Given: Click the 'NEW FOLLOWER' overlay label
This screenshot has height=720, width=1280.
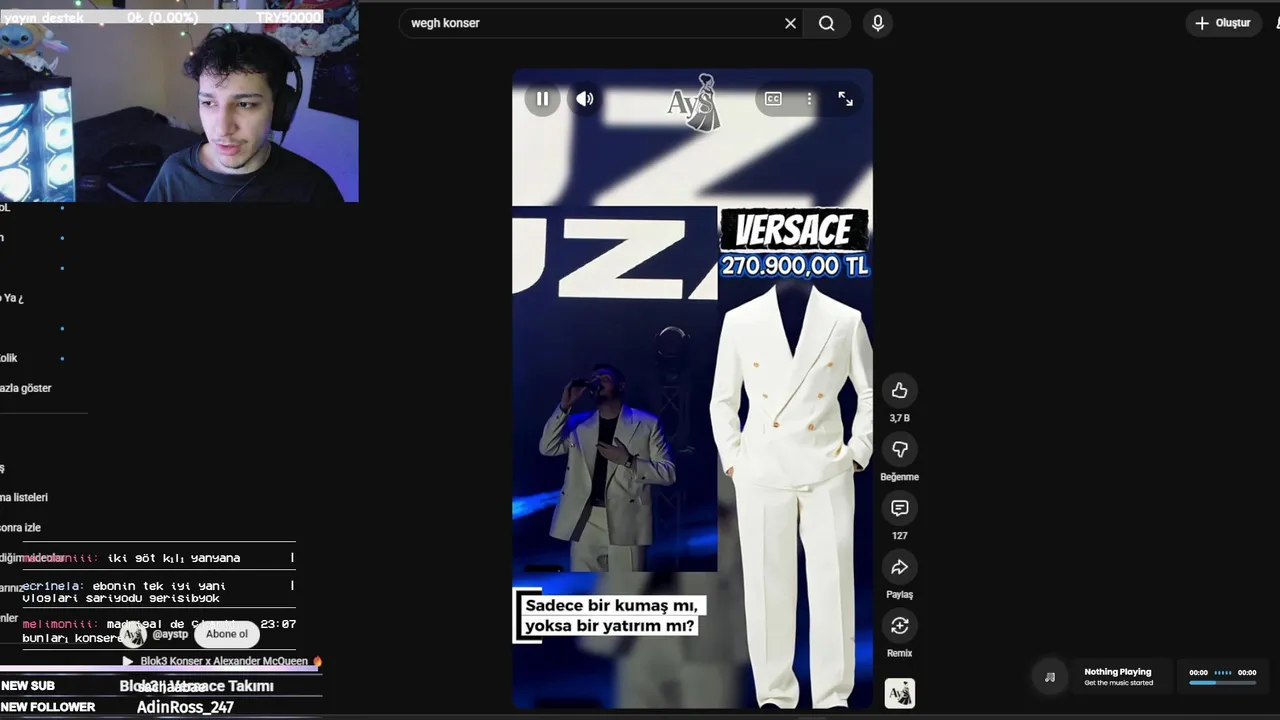Looking at the screenshot, I should tap(48, 707).
